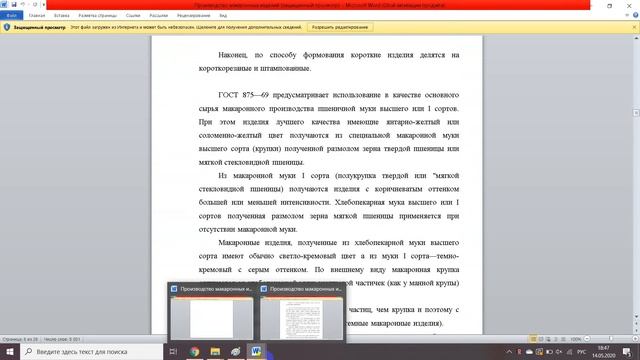Click the zoom slider handle
The image size is (640, 360).
[611, 339]
